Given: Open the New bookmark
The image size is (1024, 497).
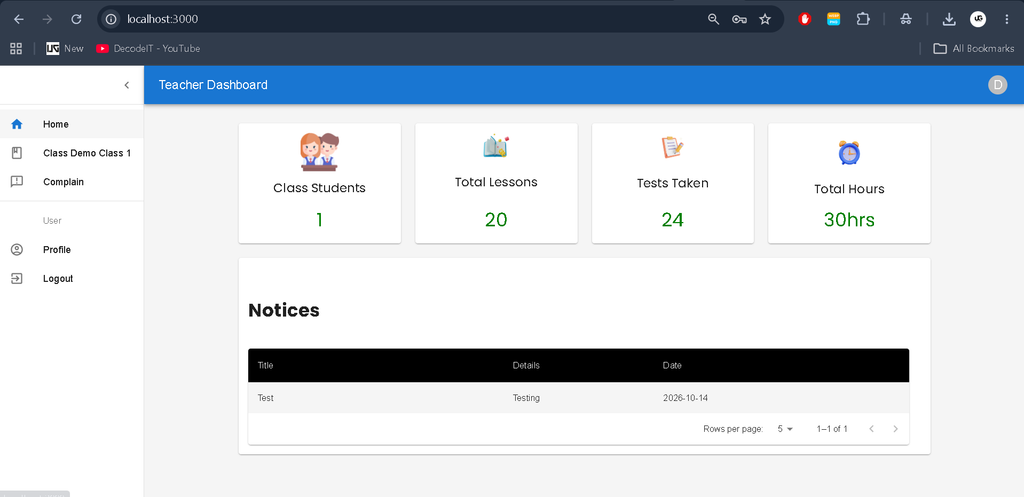Looking at the screenshot, I should tap(65, 48).
